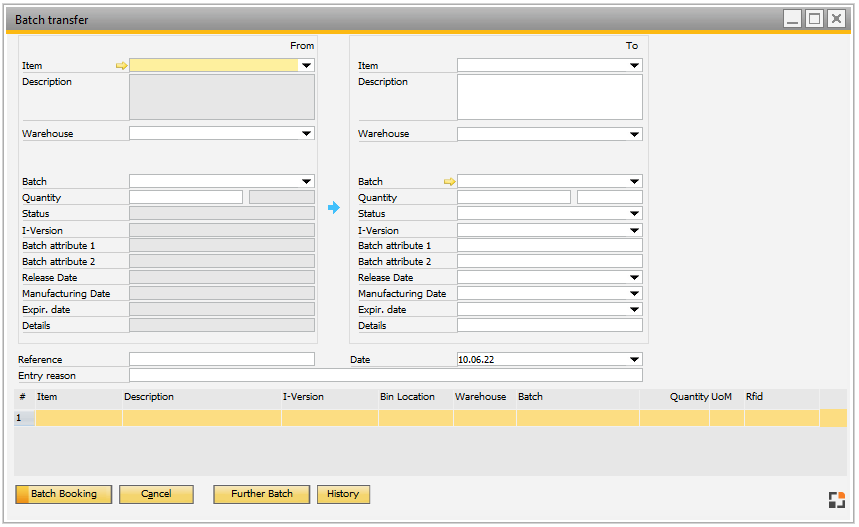Viewport: 859px width, 527px height.
Task: Click the Cancel button
Action: [x=156, y=494]
